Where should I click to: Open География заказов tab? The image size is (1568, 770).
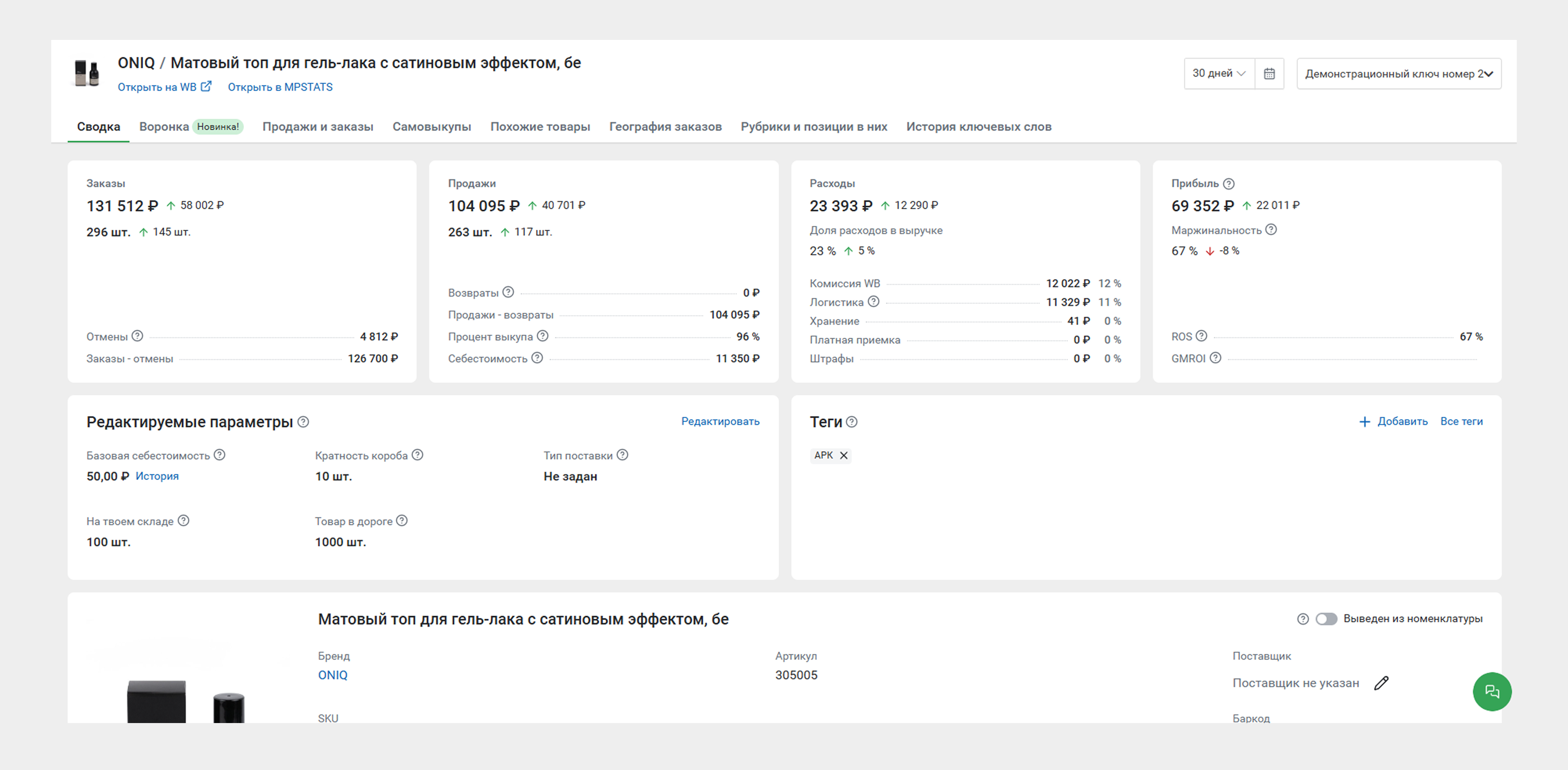coord(665,127)
